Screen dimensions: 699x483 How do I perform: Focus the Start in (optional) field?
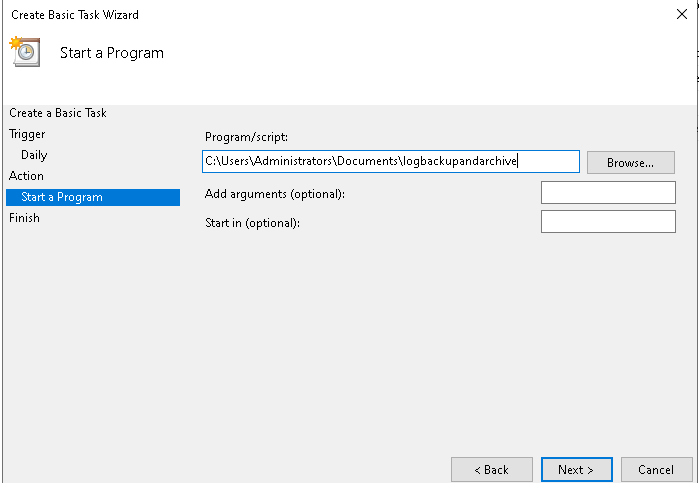[608, 221]
